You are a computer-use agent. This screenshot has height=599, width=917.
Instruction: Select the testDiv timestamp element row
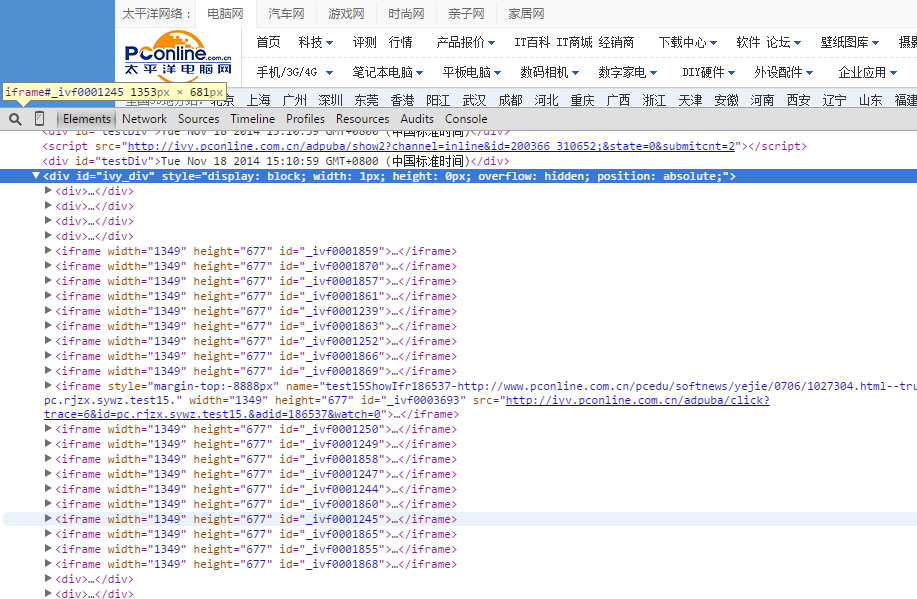[275, 161]
